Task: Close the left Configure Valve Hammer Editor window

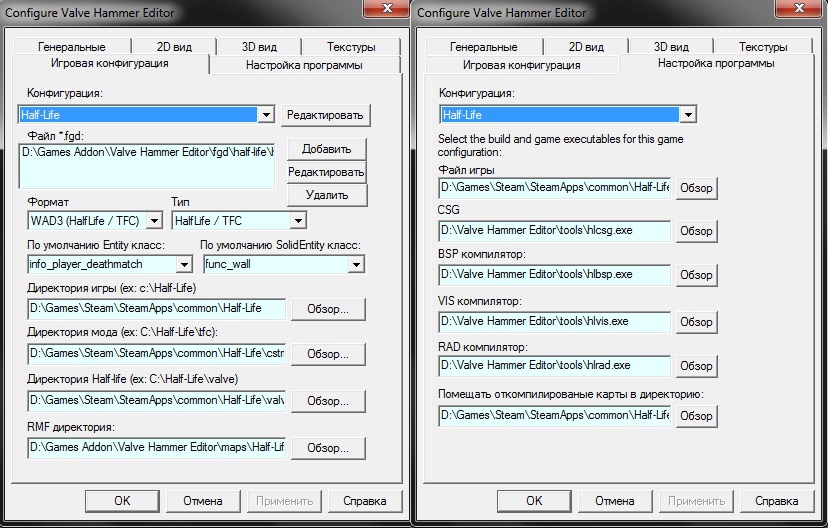Action: (386, 7)
